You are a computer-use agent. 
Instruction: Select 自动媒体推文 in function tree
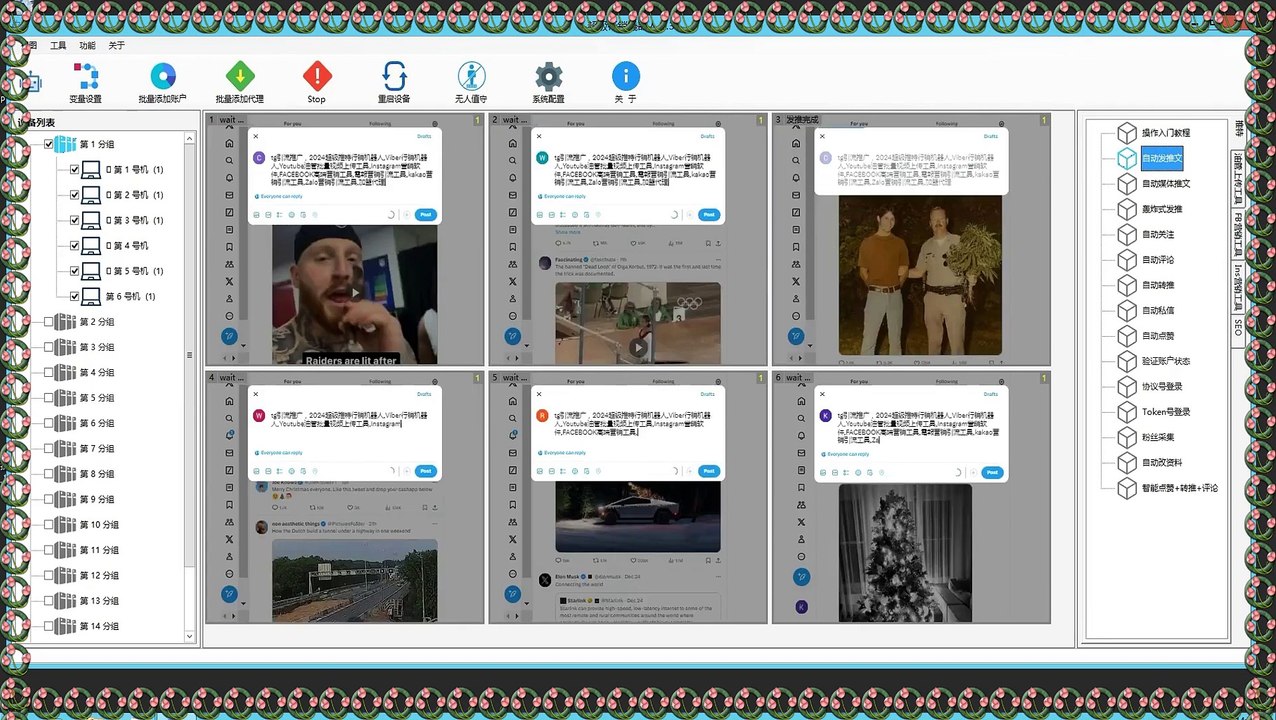[1166, 184]
